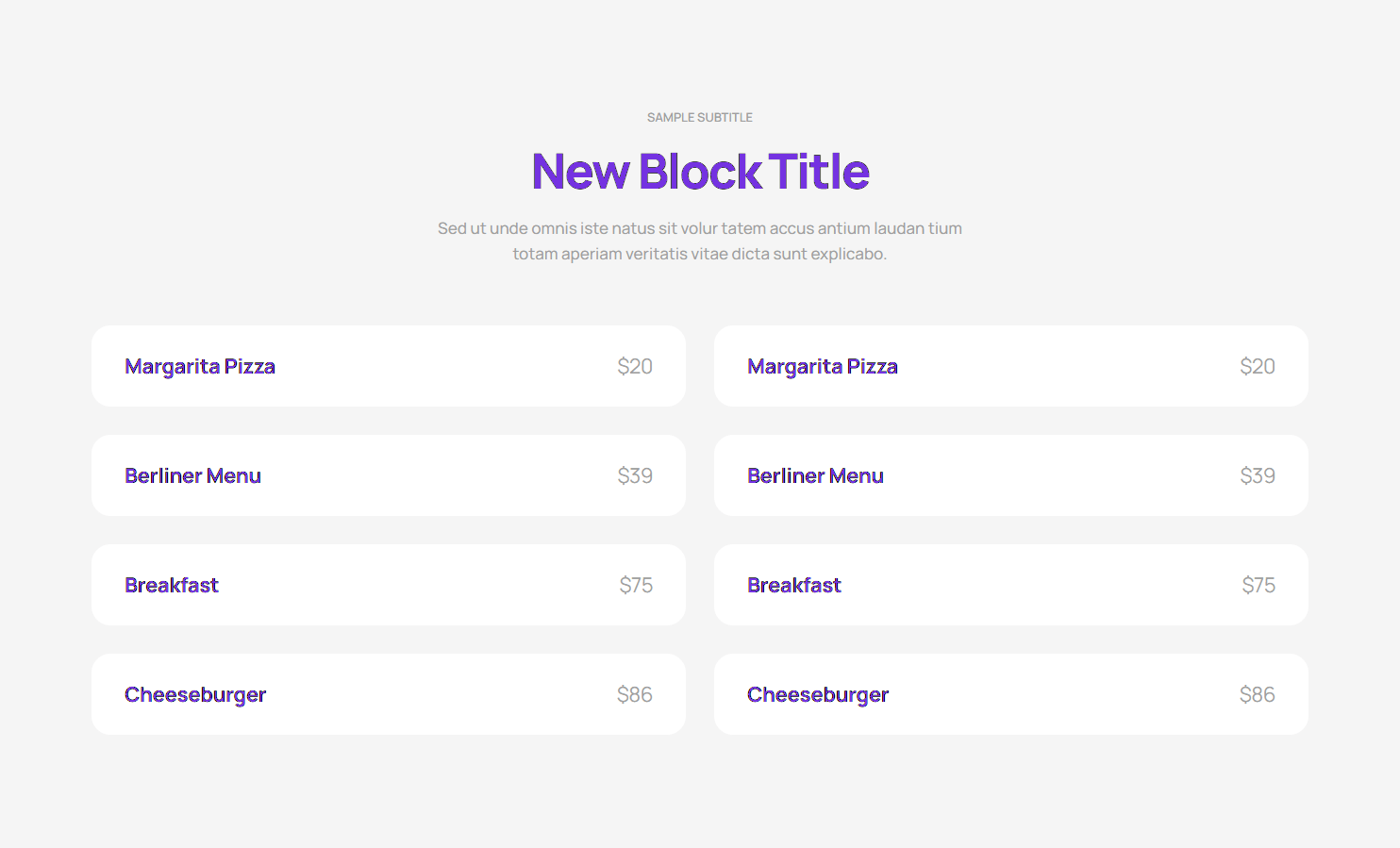Select Cheeseburger in the right column
The width and height of the screenshot is (1400, 848).
point(818,694)
